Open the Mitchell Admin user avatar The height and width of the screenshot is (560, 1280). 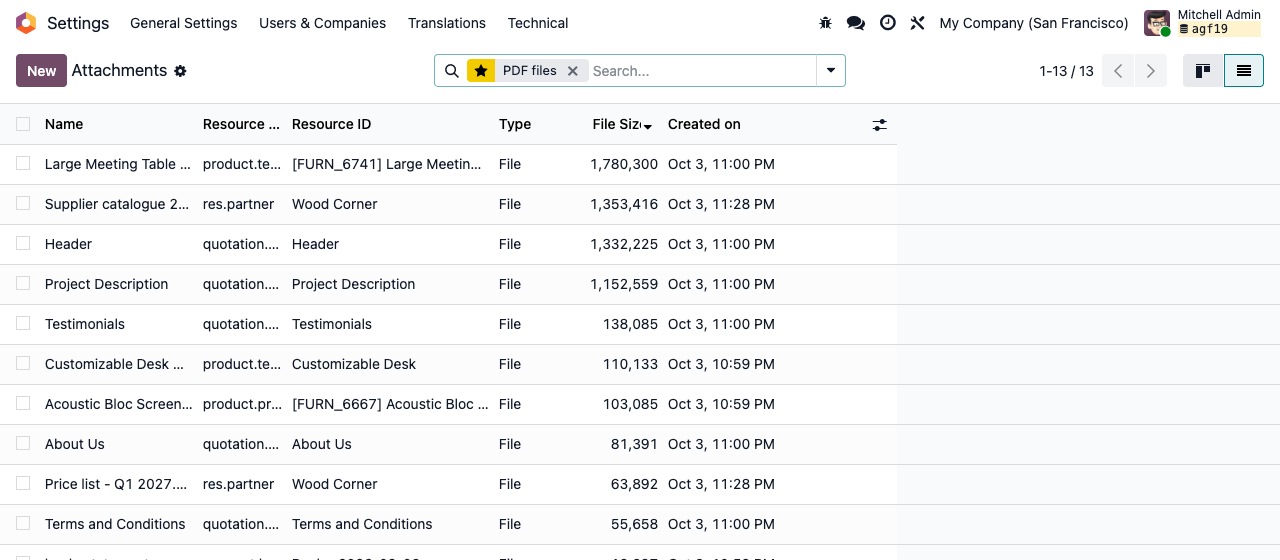[x=1157, y=23]
